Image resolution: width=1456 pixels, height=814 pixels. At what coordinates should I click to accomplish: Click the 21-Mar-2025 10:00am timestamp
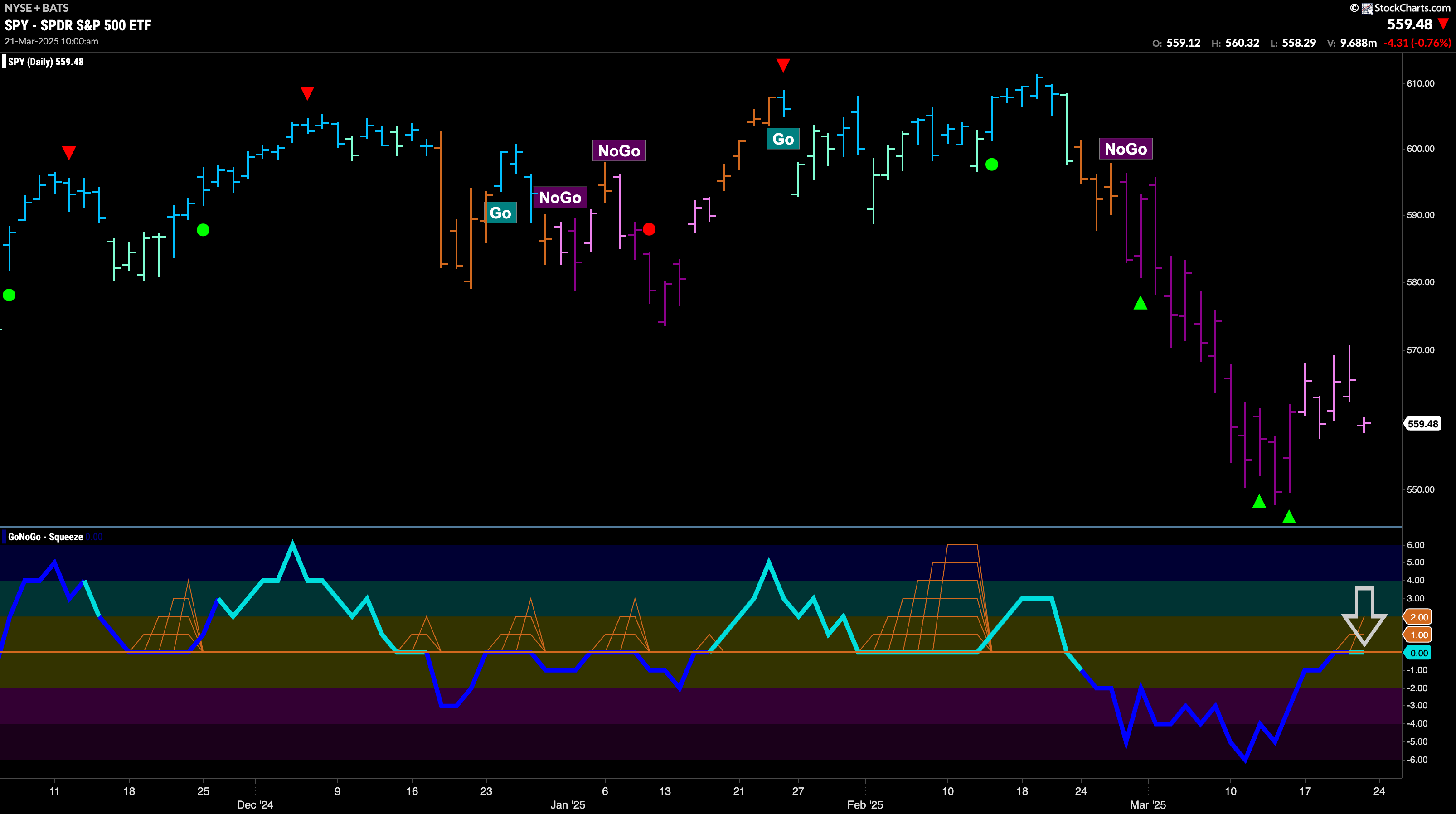coord(51,41)
